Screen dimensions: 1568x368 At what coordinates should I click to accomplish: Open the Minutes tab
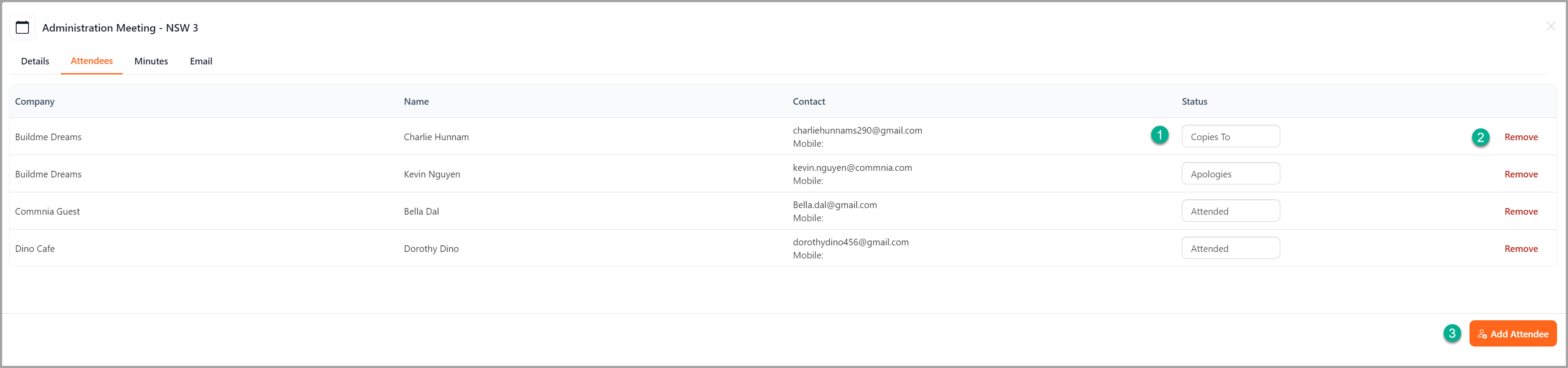click(x=151, y=61)
